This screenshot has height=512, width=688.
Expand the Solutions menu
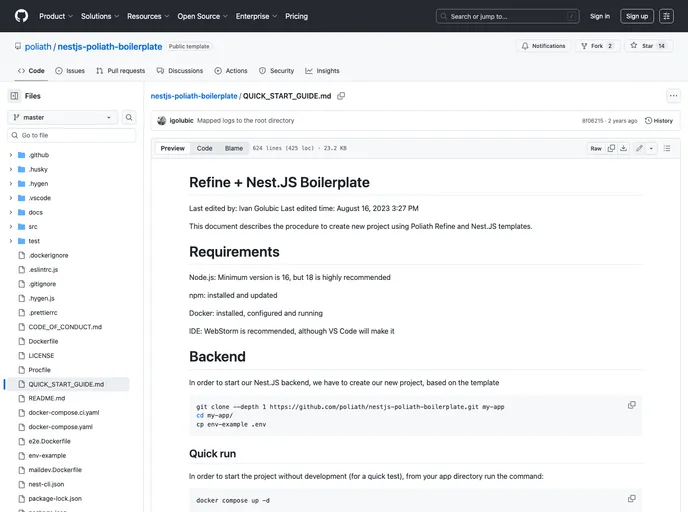point(100,16)
